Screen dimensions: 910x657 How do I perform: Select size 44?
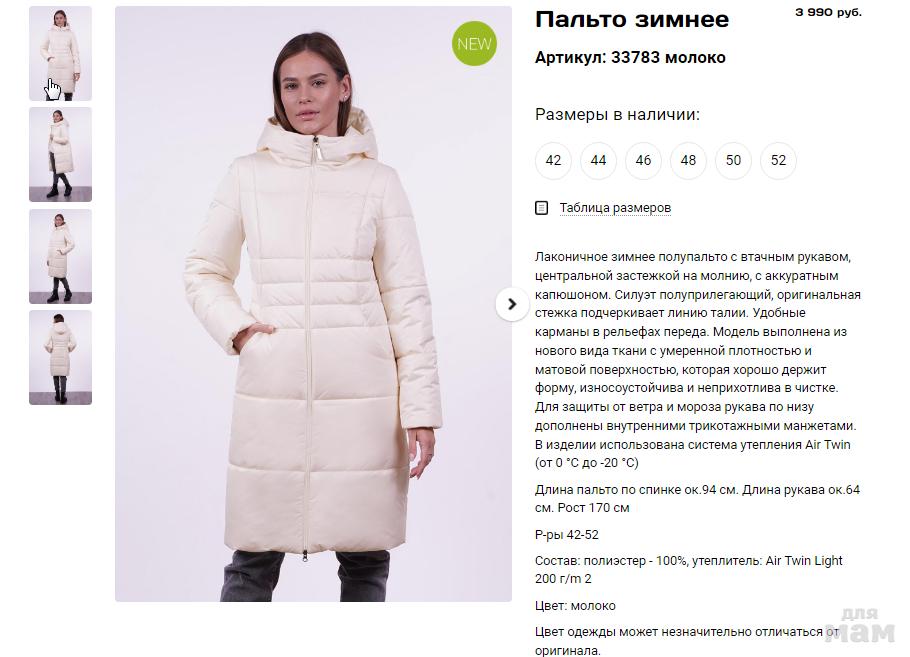598,160
